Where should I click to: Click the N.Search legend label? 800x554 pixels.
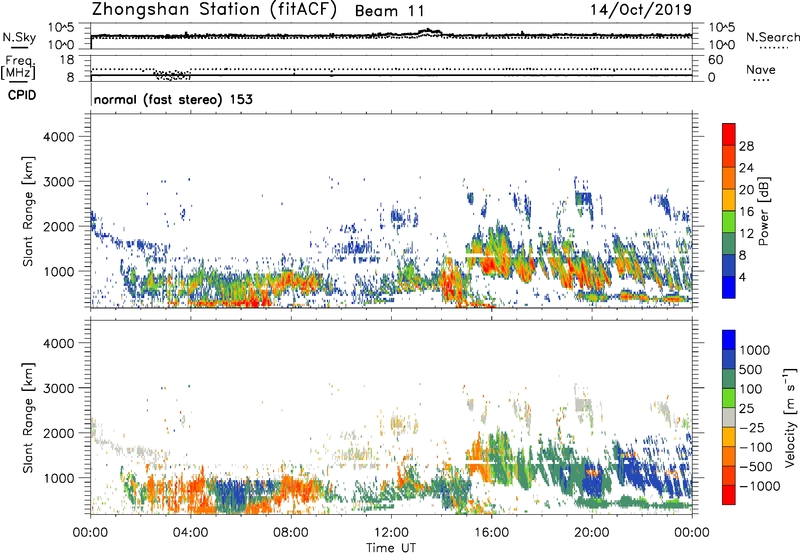pos(773,37)
